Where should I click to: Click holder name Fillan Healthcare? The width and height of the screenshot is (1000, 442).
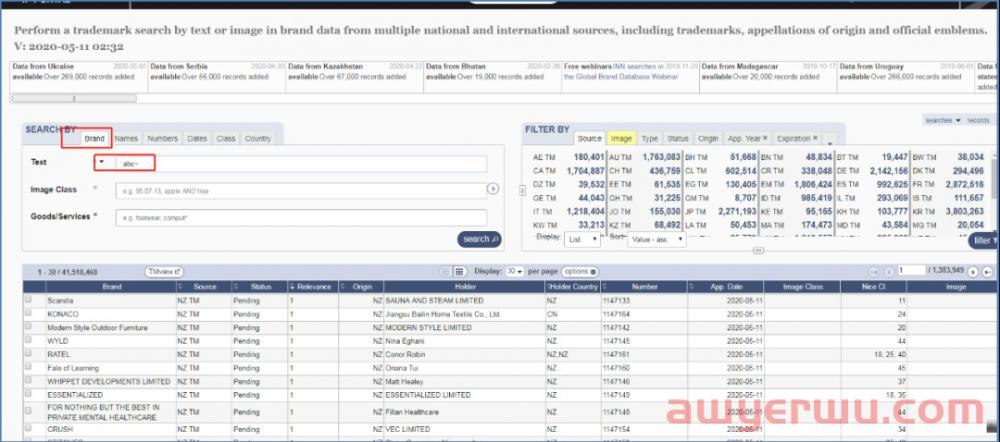coord(412,412)
